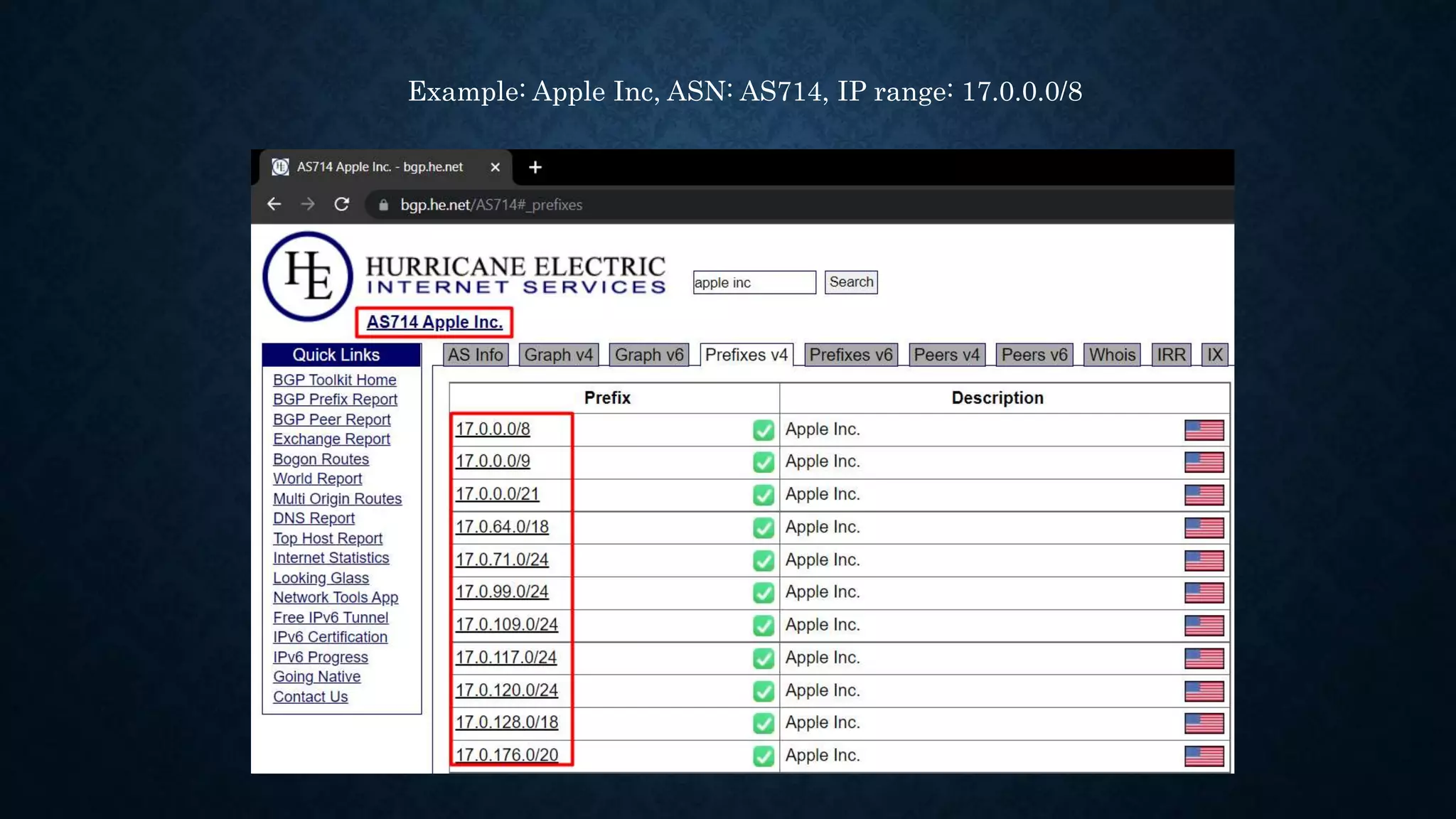Open the IRR tab

[1172, 355]
